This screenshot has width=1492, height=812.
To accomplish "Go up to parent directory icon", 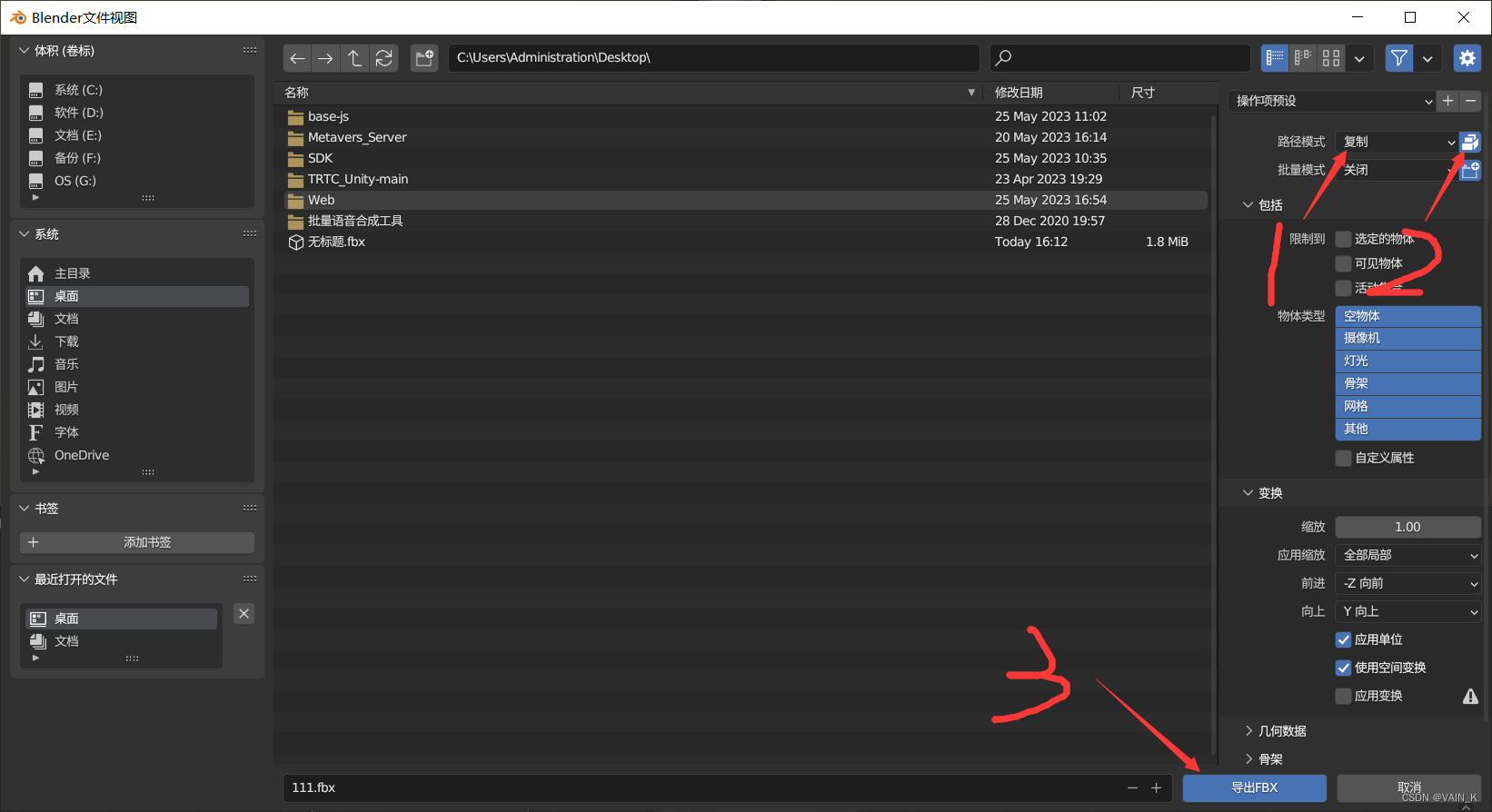I will [354, 58].
